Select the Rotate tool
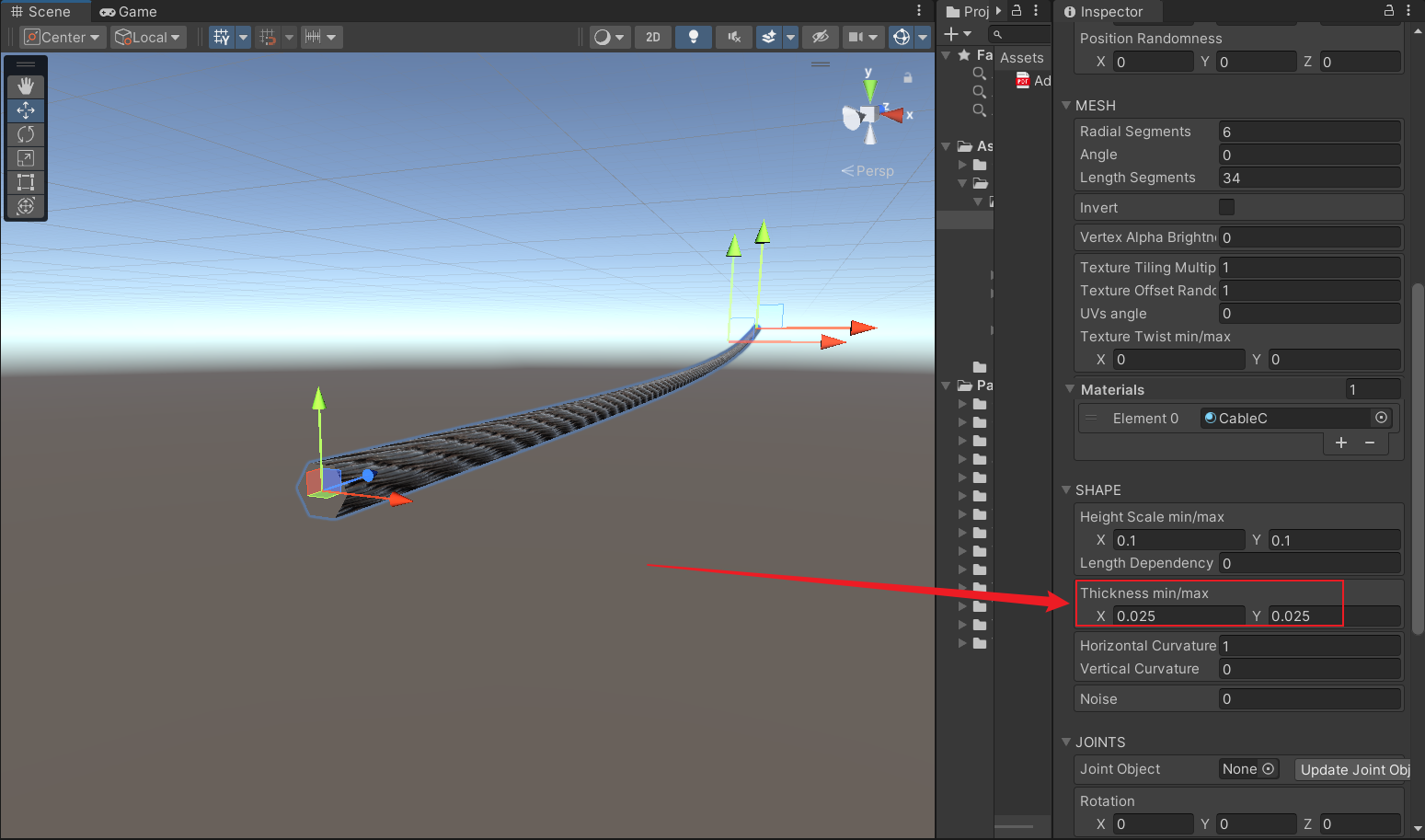 26,134
